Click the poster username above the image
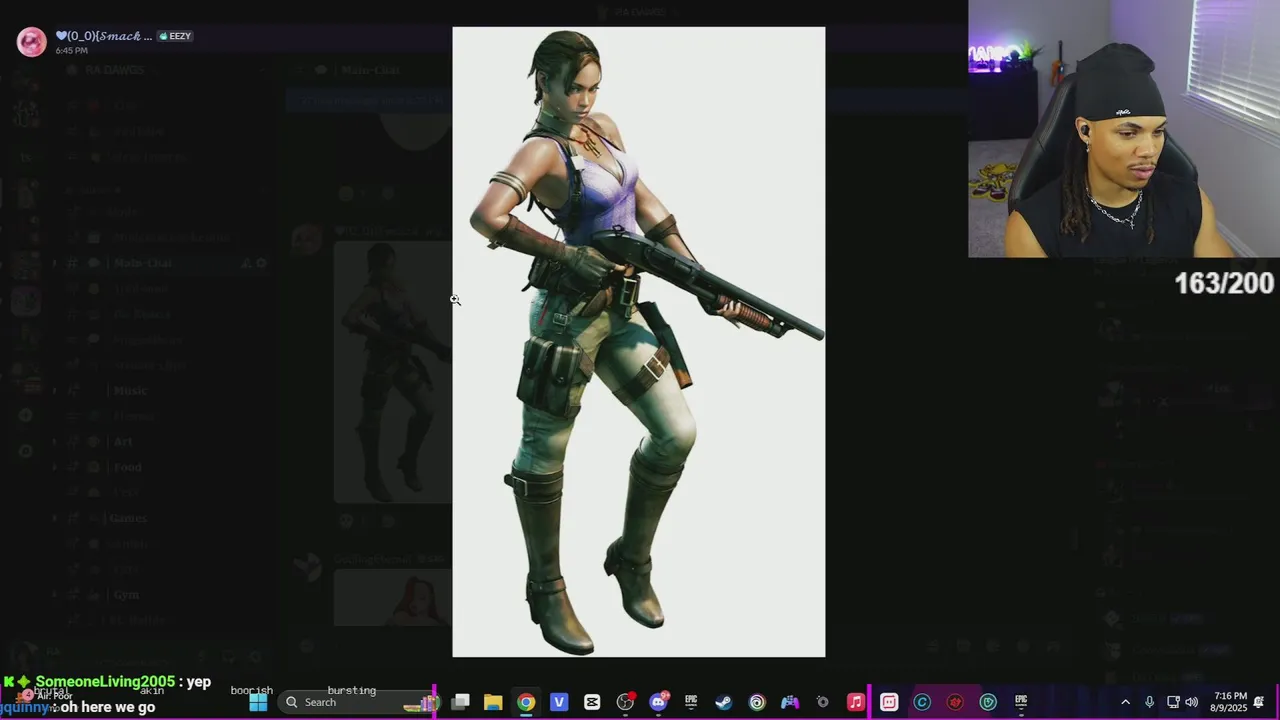The image size is (1280, 720). [x=104, y=36]
